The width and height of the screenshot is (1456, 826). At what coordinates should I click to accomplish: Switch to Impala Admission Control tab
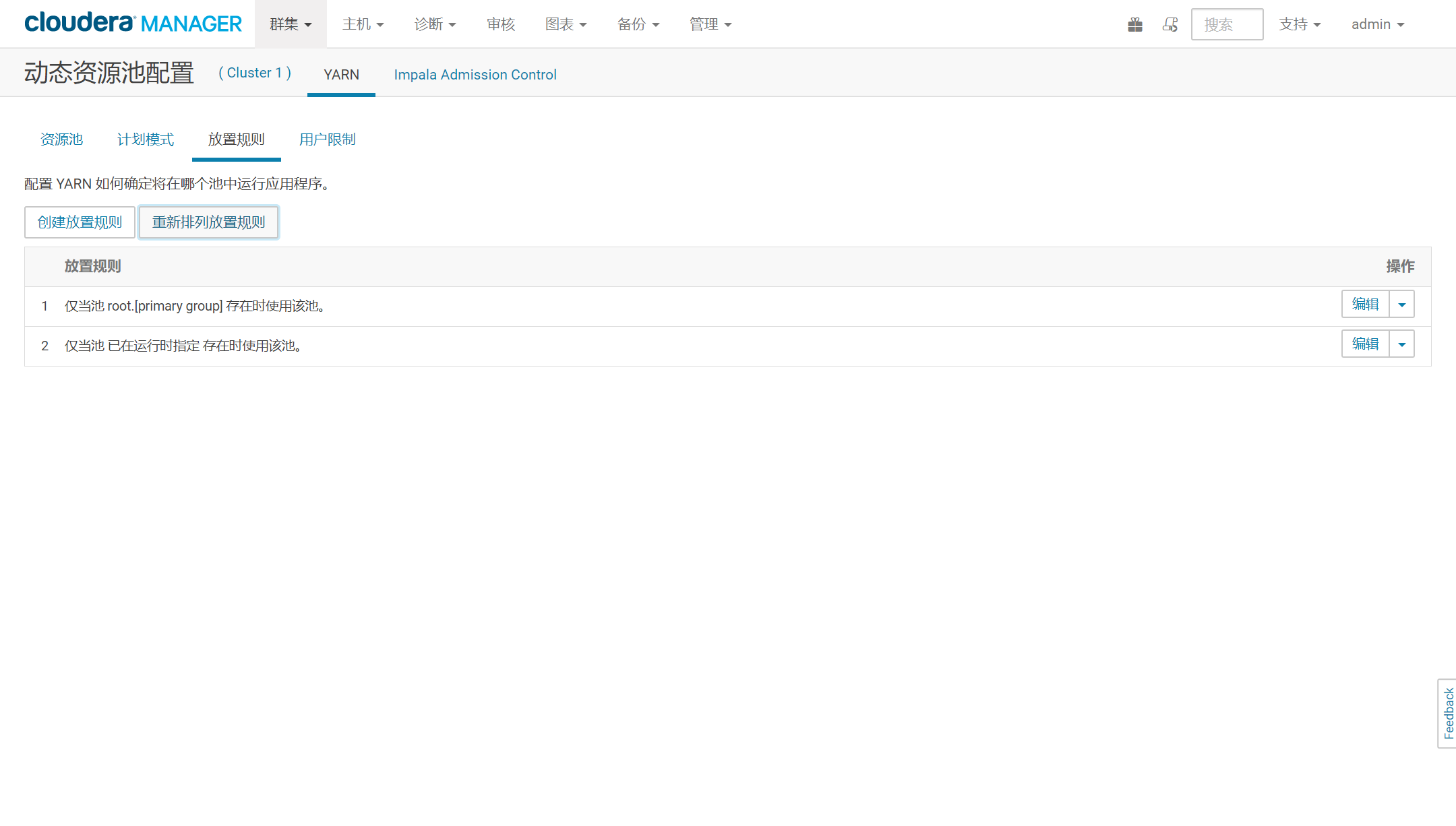(475, 75)
